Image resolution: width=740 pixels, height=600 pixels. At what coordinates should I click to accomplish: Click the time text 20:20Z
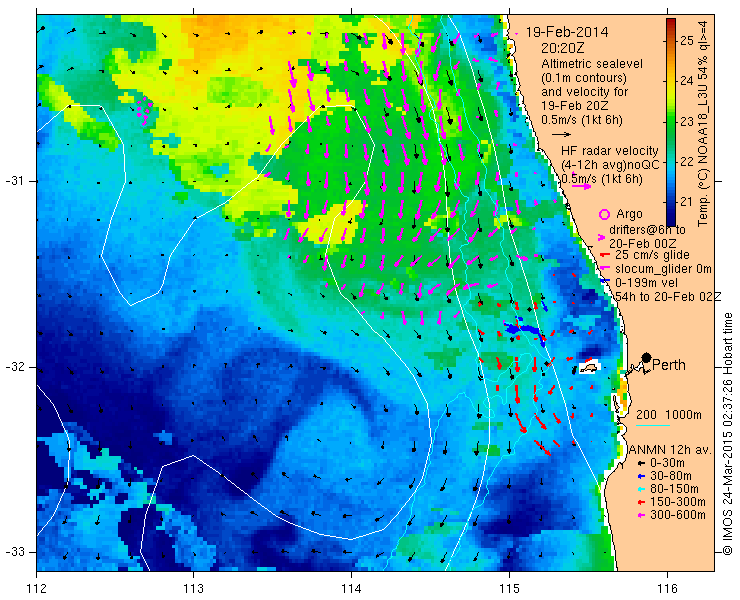[x=563, y=48]
